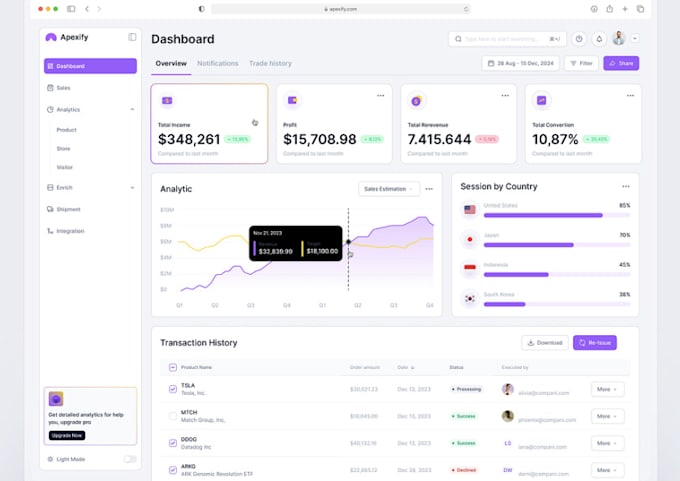Click the Analytic chart three-dot menu
This screenshot has height=481, width=680.
click(x=429, y=189)
